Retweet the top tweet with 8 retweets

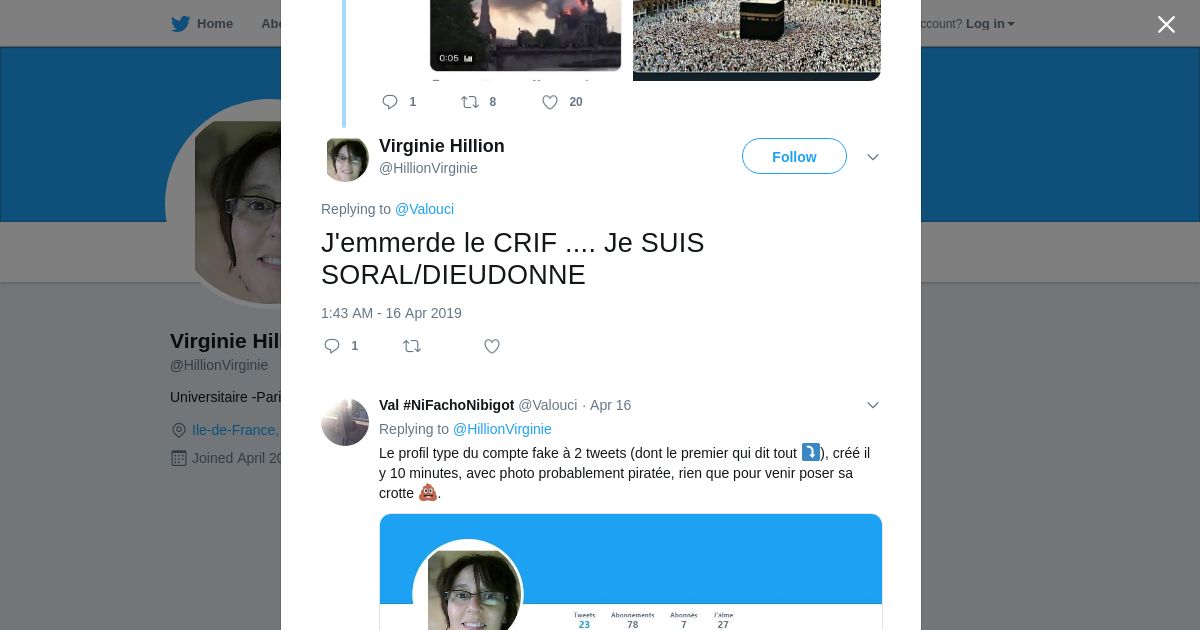point(470,102)
